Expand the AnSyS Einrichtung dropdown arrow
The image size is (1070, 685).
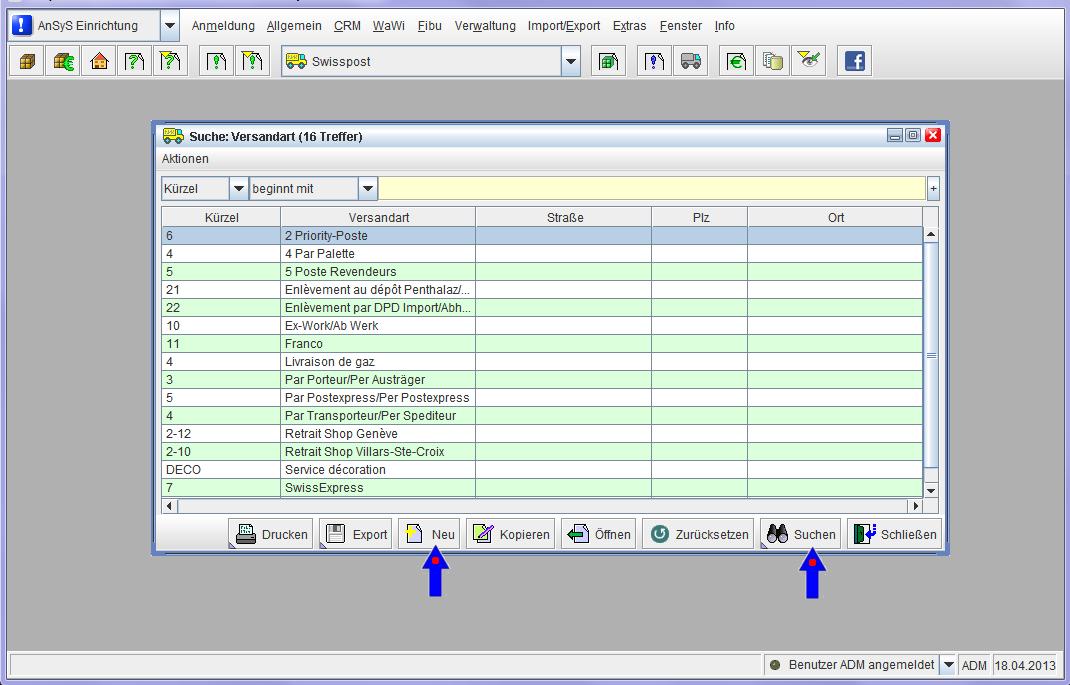[x=169, y=26]
